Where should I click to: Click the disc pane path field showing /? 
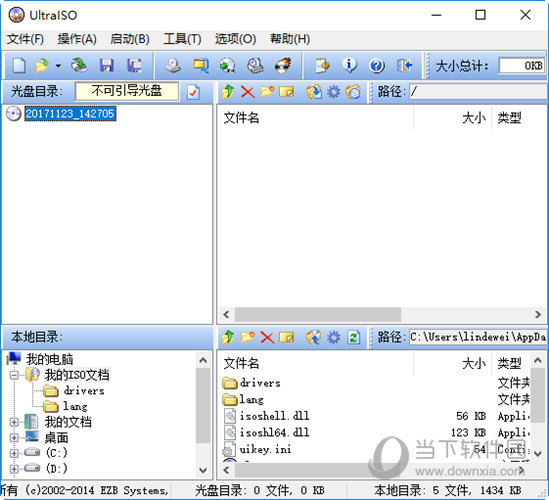coord(478,92)
